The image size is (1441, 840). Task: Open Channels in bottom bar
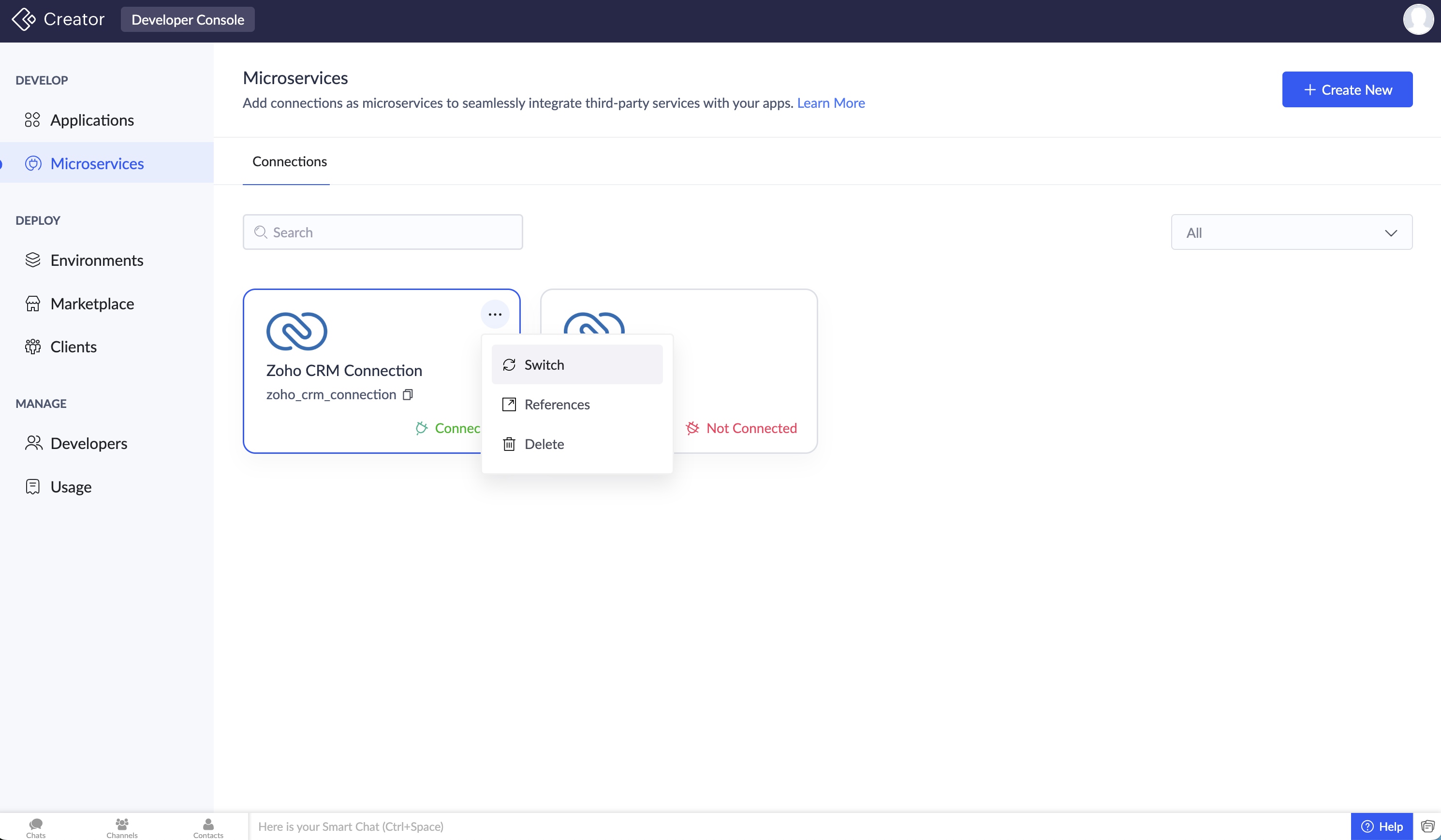pyautogui.click(x=122, y=827)
